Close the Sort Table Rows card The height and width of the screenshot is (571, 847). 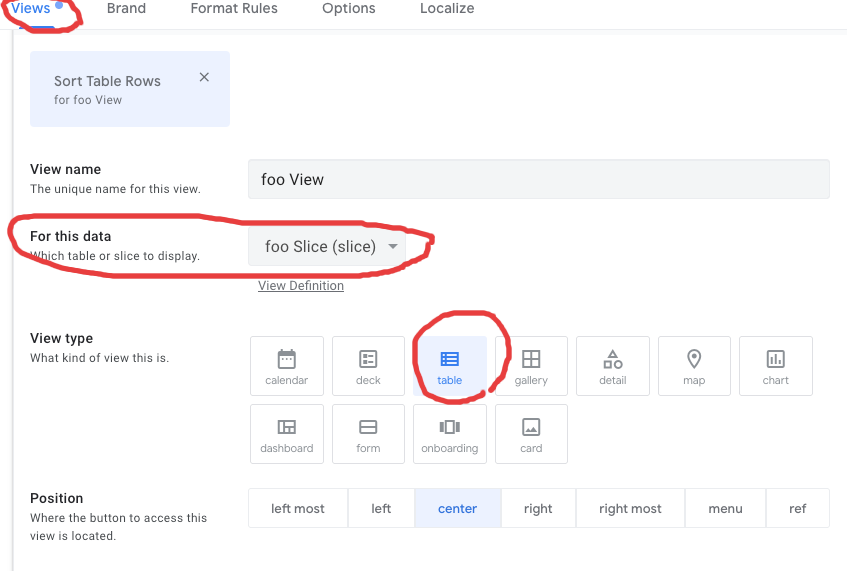[204, 77]
